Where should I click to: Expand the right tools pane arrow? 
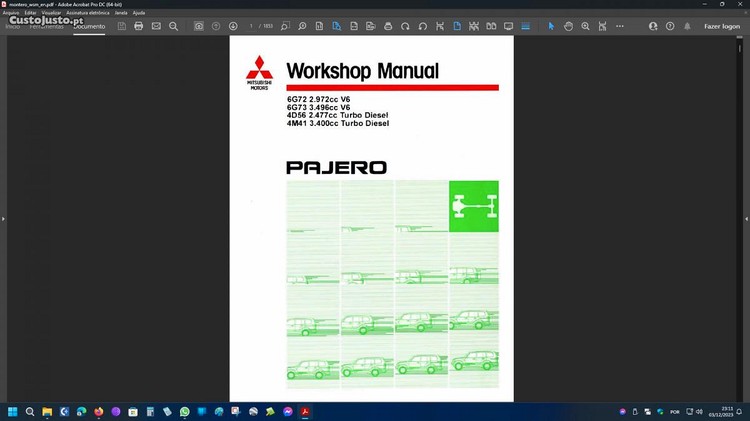(745, 218)
